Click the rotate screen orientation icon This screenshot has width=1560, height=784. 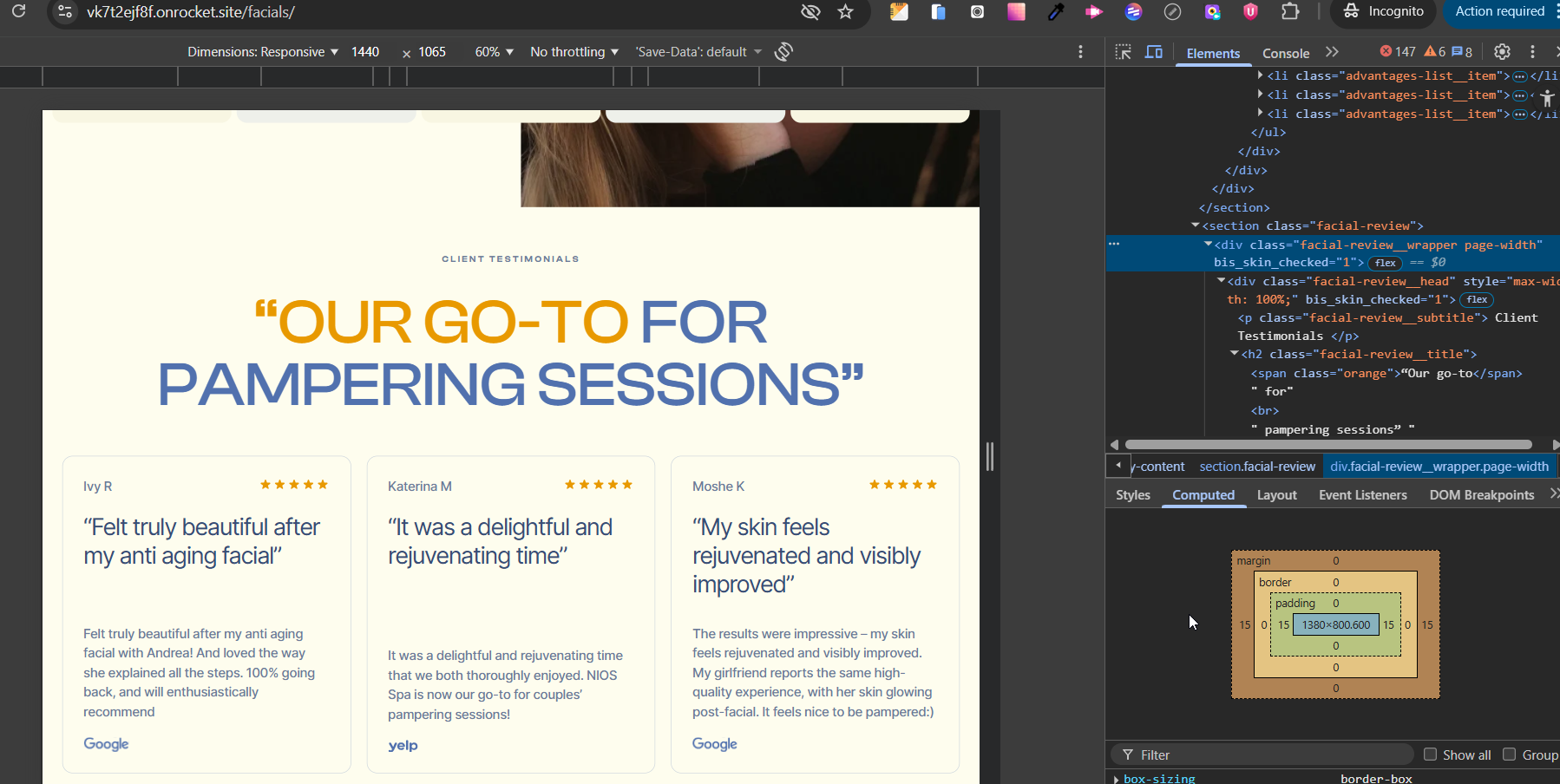(x=783, y=52)
